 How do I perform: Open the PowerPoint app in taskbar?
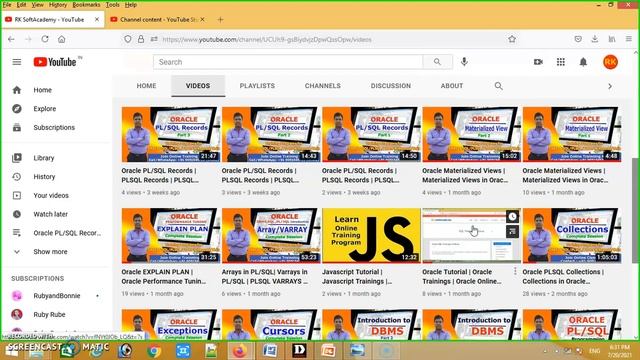tap(328, 351)
